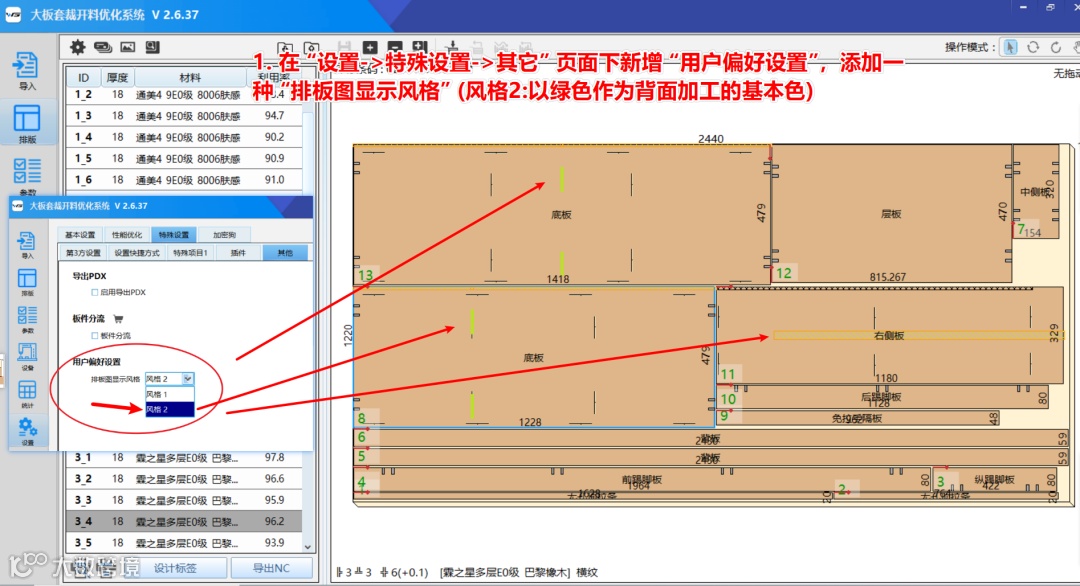Screen dimensions: 1080x586
Task: Select board row 1_4 in the list
Action: pyautogui.click(x=185, y=137)
